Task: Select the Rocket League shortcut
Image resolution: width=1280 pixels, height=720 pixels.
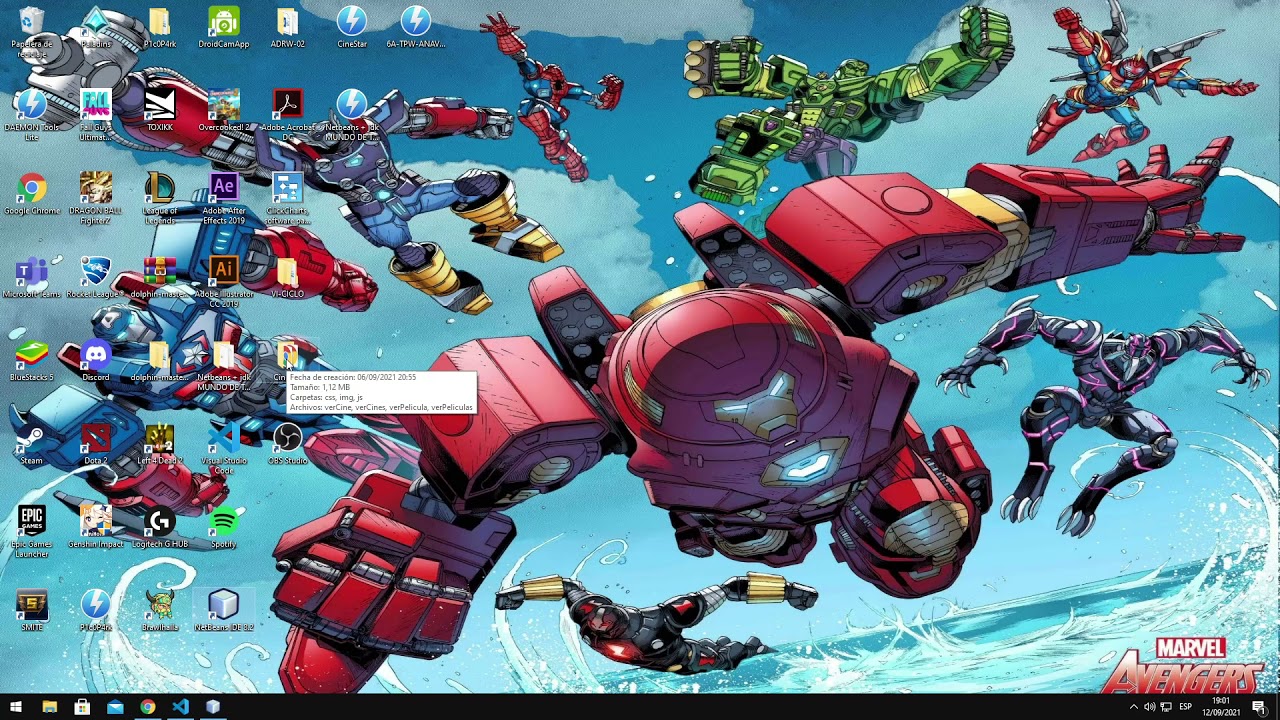Action: tap(96, 278)
